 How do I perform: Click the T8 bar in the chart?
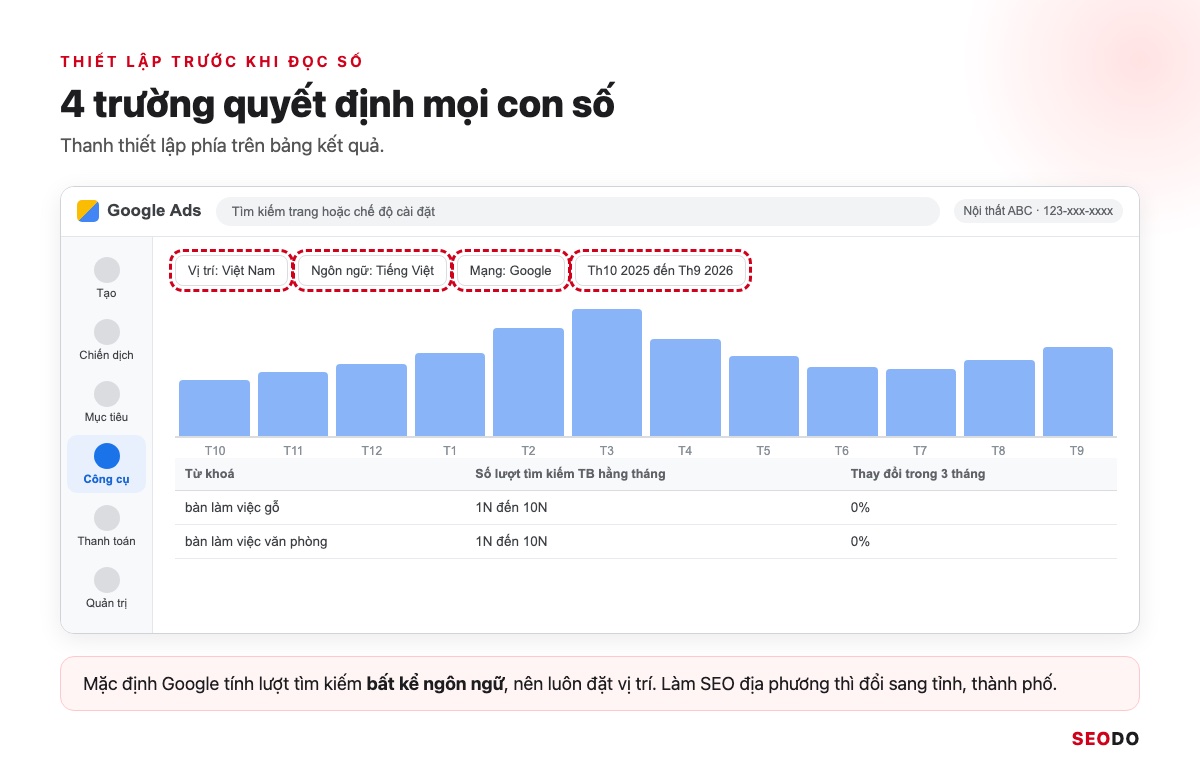tap(999, 398)
